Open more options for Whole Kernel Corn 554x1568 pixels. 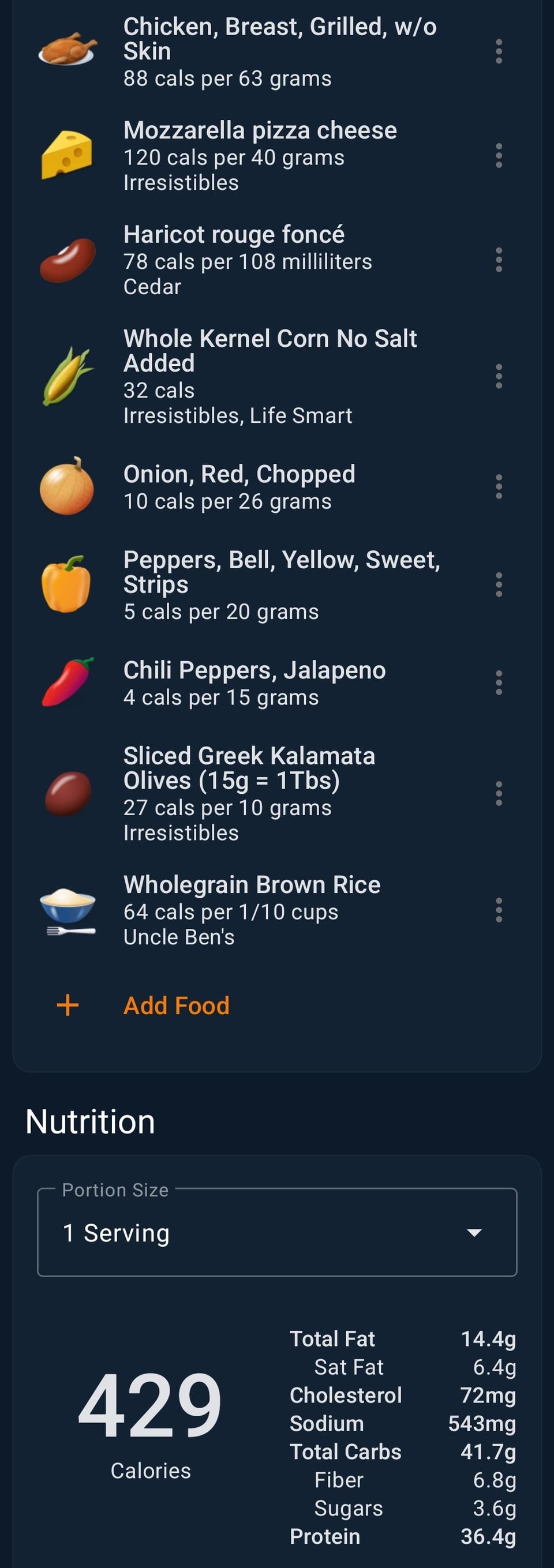pos(499,377)
